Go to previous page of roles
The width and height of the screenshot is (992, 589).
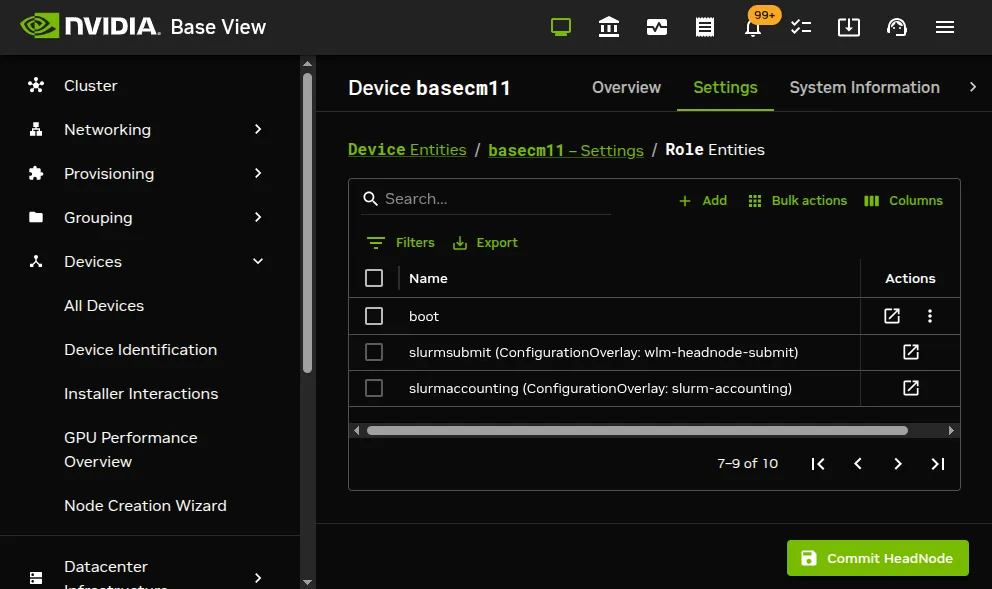coord(858,464)
